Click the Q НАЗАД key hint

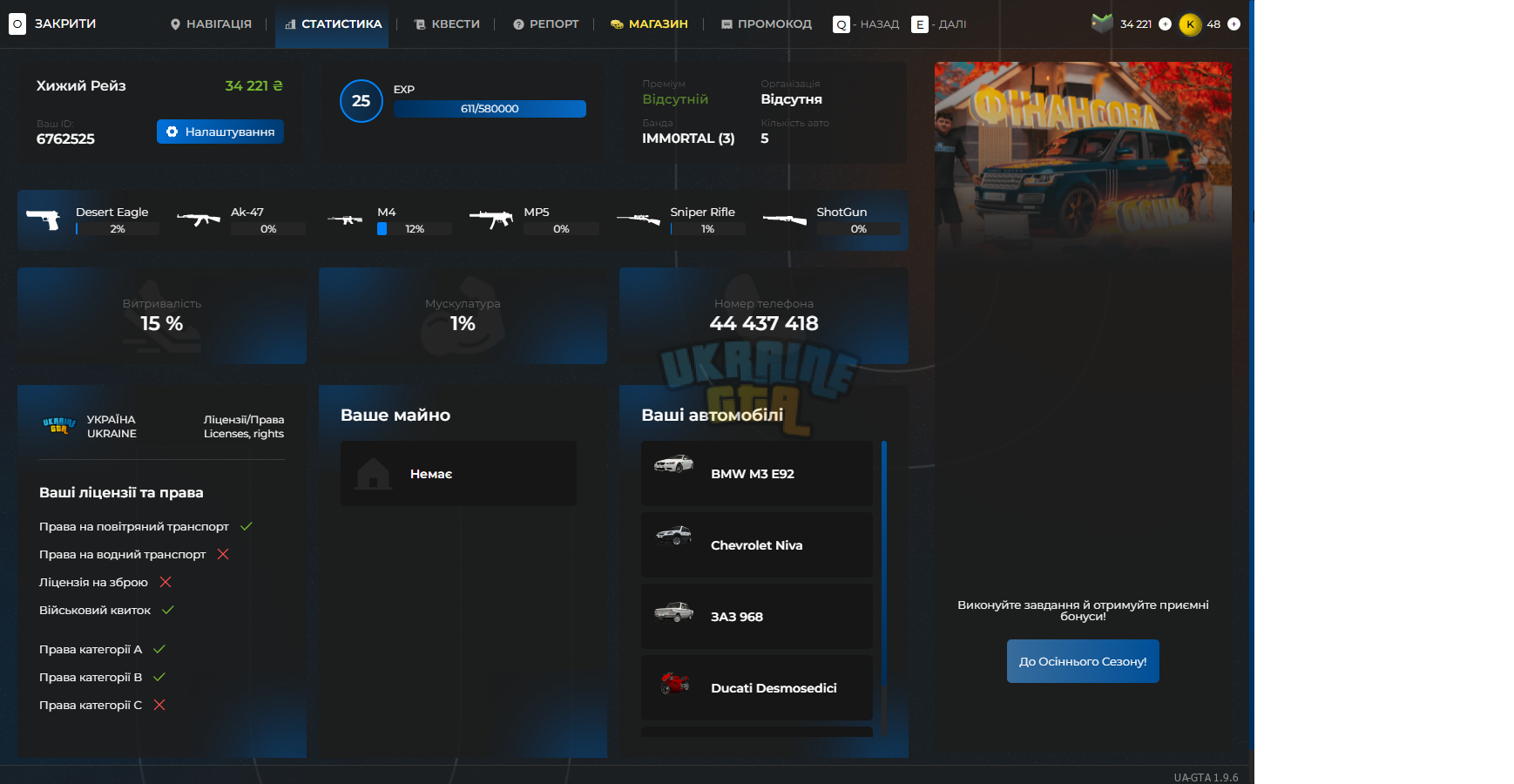coord(866,24)
